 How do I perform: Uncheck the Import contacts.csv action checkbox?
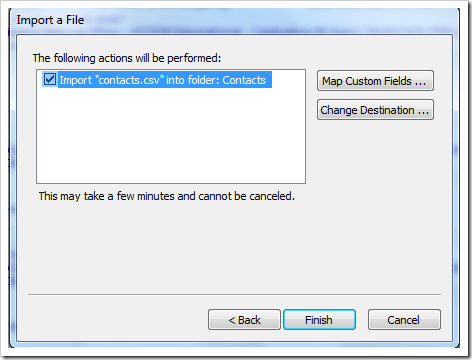click(50, 79)
